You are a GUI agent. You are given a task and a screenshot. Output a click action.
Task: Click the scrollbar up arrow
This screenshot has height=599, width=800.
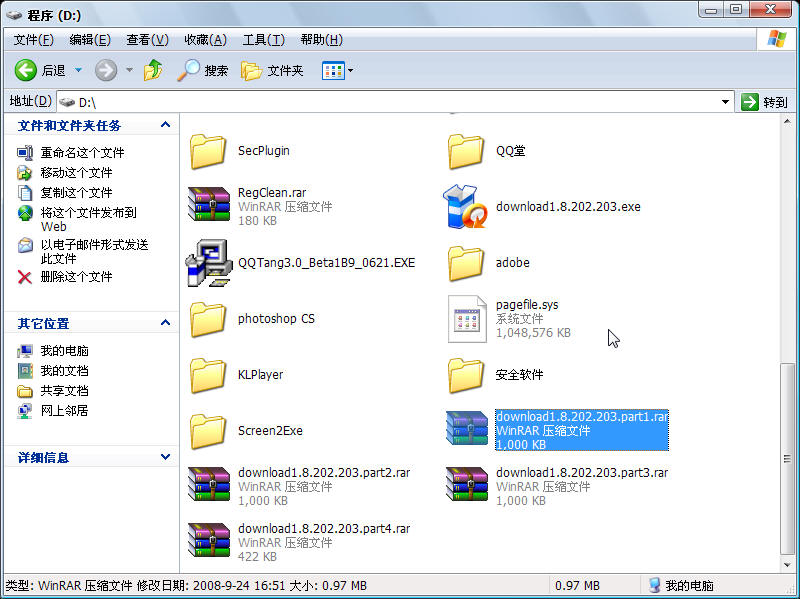pyautogui.click(x=787, y=121)
